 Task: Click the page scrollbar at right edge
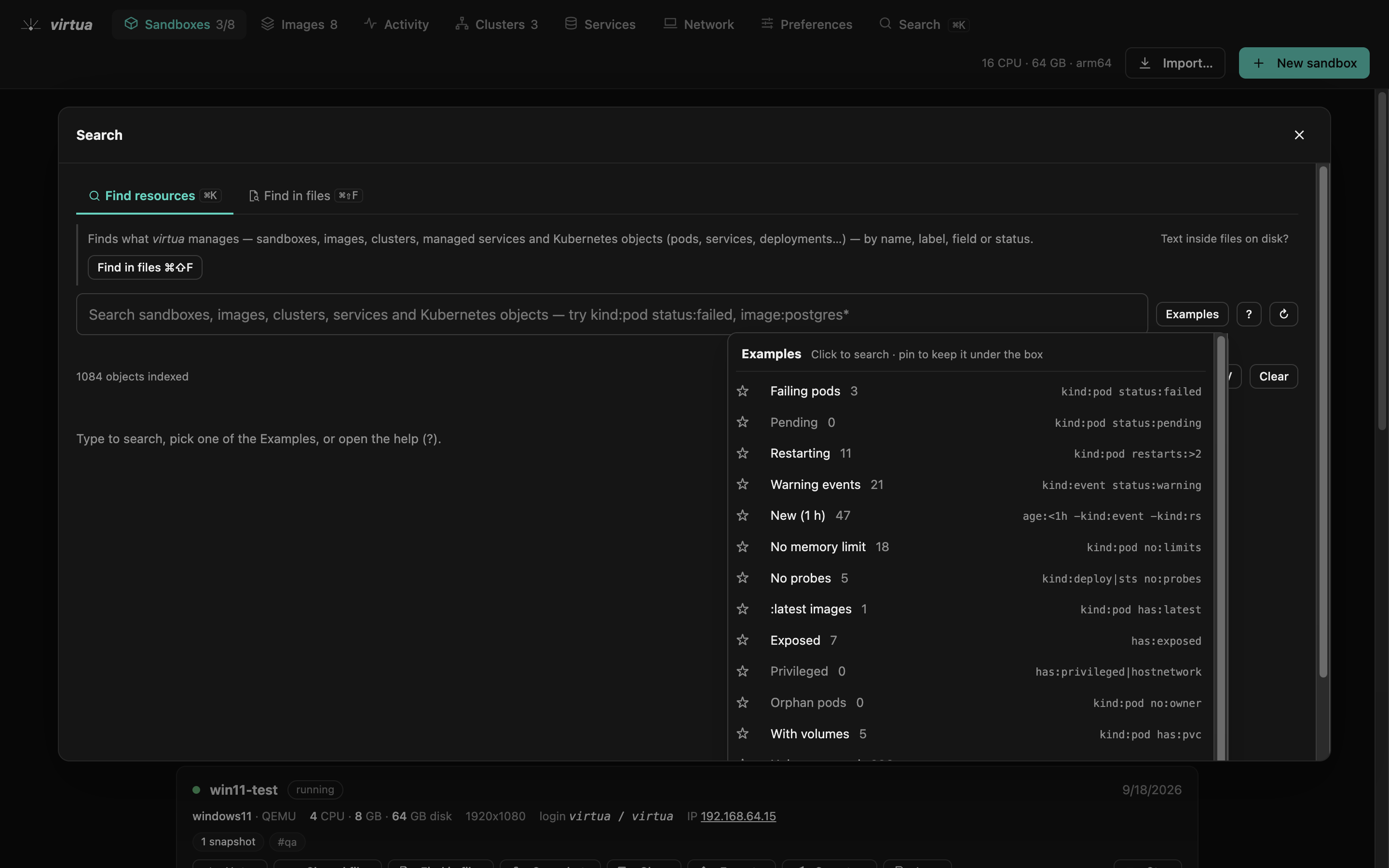(1382, 261)
